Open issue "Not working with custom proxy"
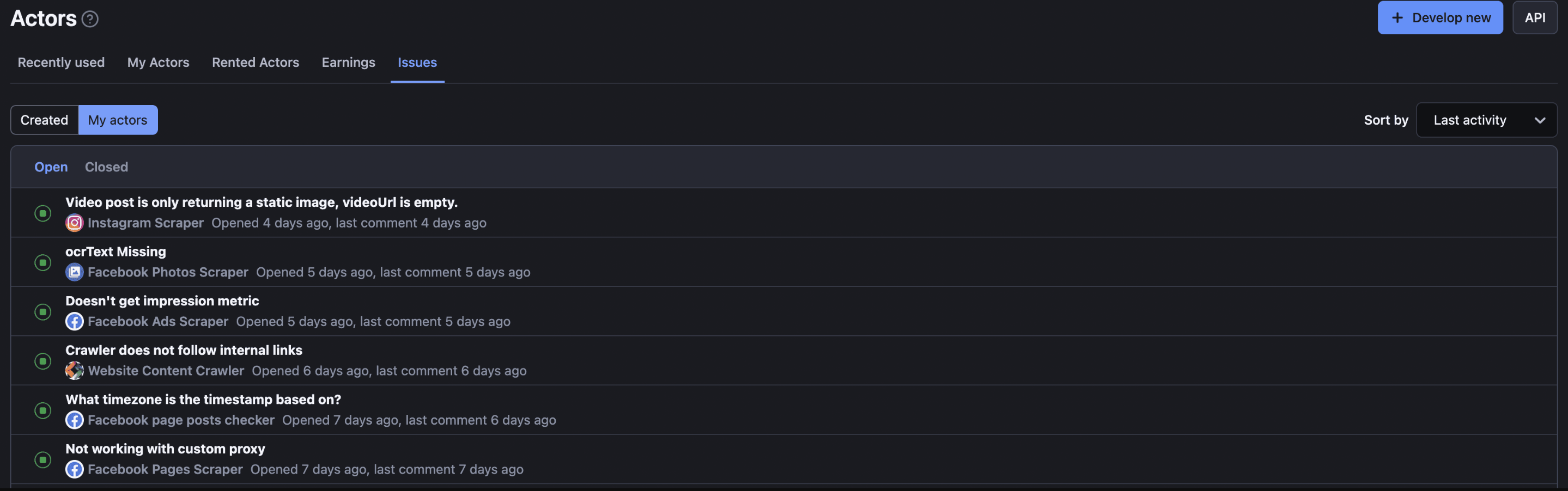 click(165, 449)
